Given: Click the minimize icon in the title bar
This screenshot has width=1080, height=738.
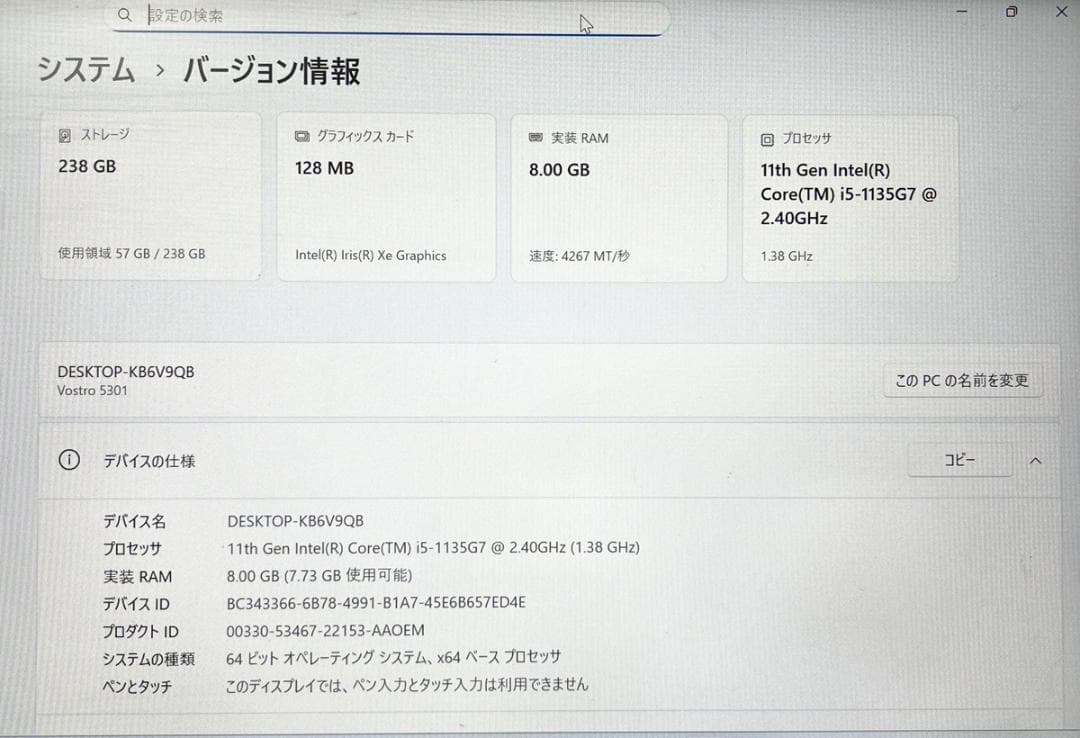Looking at the screenshot, I should click(961, 12).
